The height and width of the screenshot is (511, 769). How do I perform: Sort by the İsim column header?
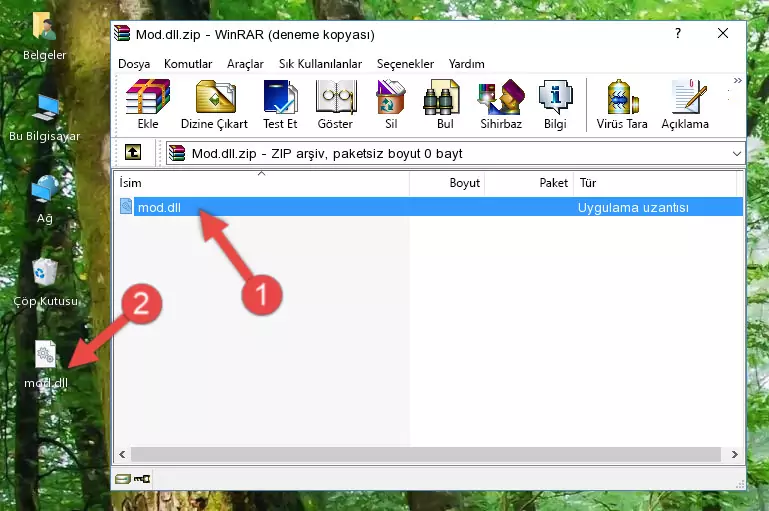(x=262, y=183)
